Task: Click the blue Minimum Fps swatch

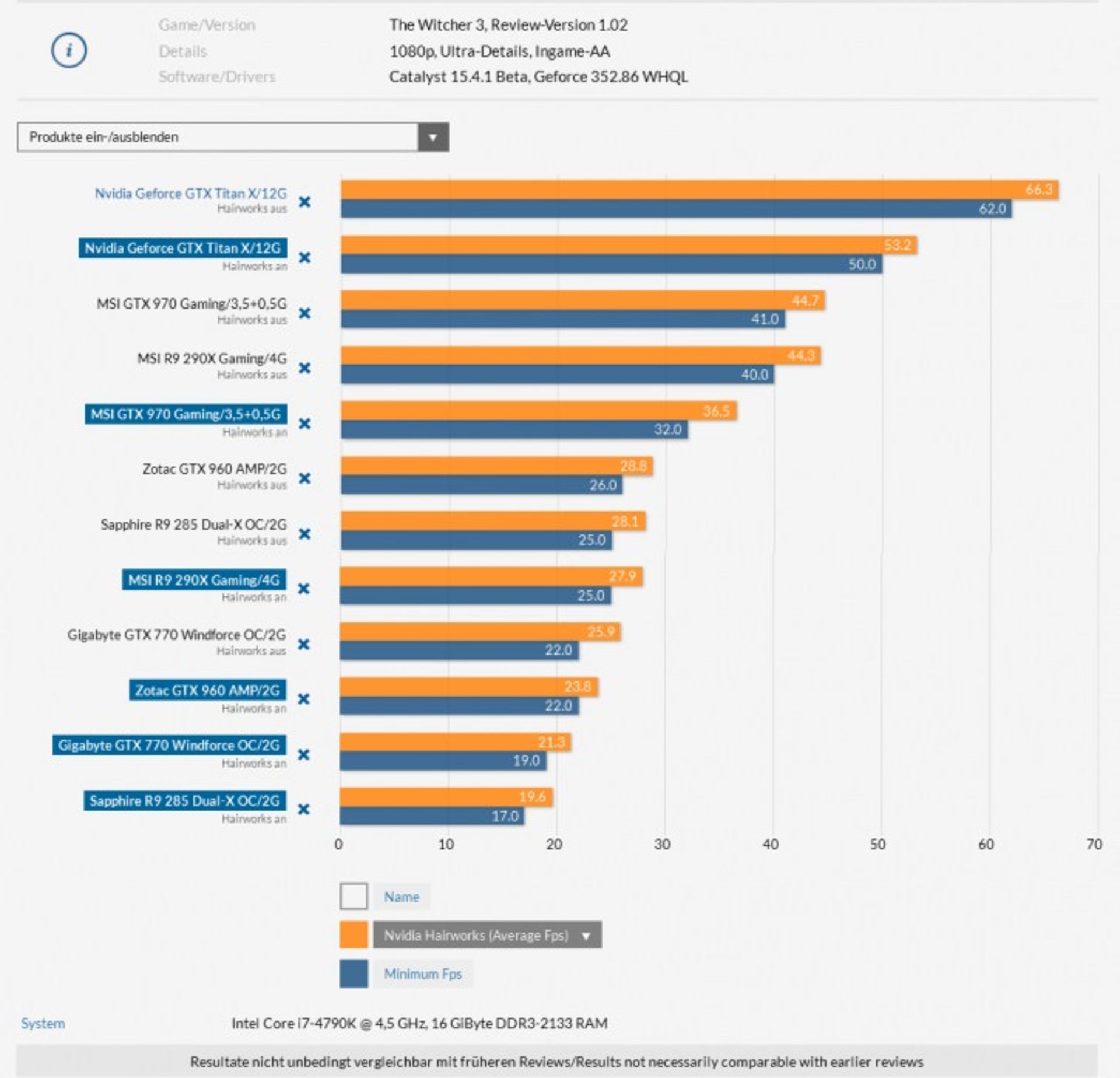Action: (x=353, y=974)
